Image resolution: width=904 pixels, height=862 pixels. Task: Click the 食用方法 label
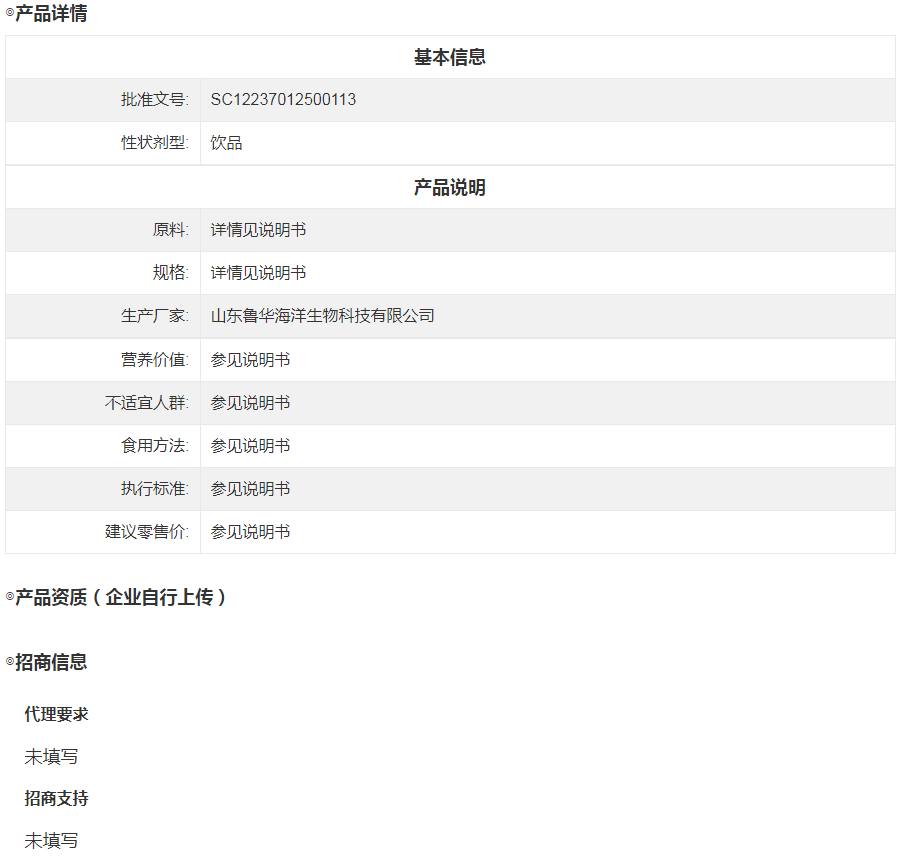(155, 445)
